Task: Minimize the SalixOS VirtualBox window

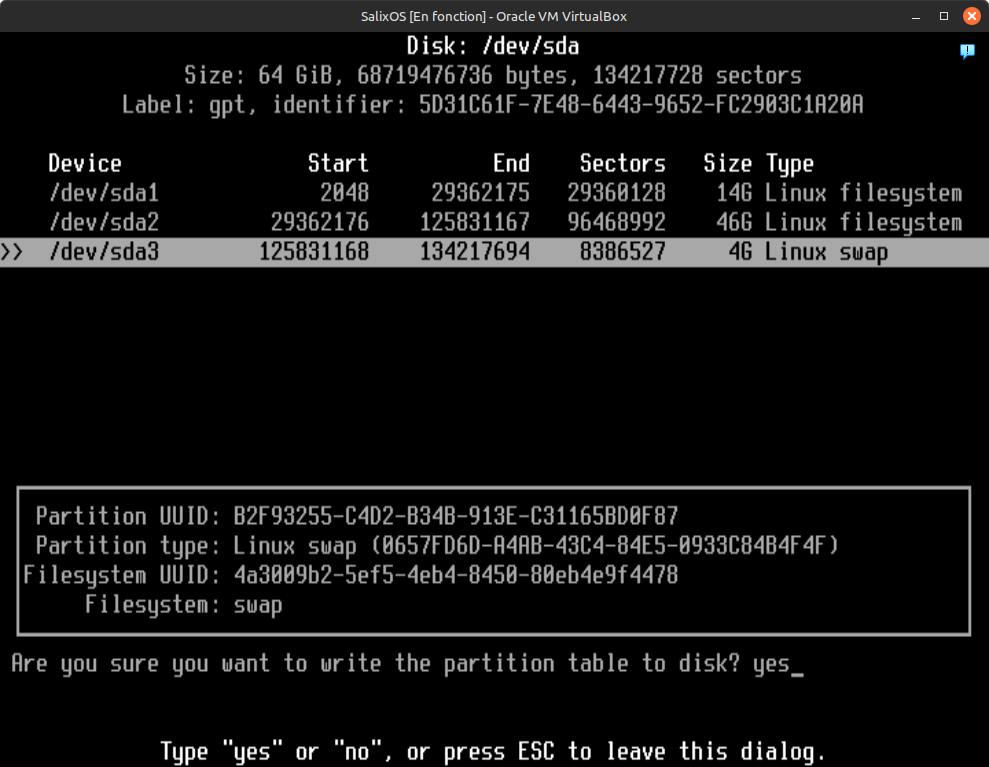Action: [x=917, y=16]
